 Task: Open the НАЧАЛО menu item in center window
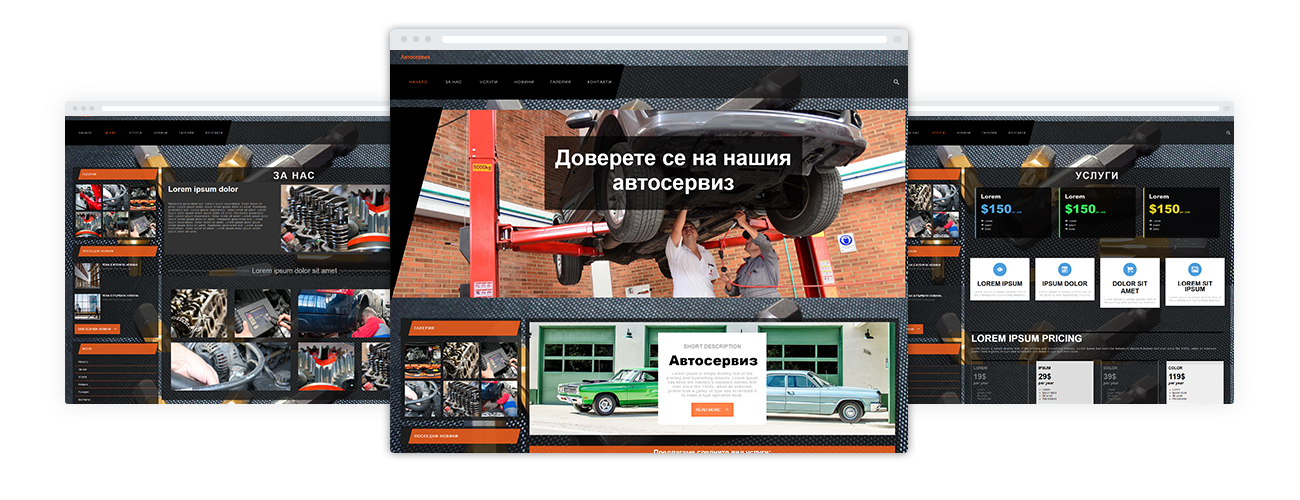coord(418,82)
